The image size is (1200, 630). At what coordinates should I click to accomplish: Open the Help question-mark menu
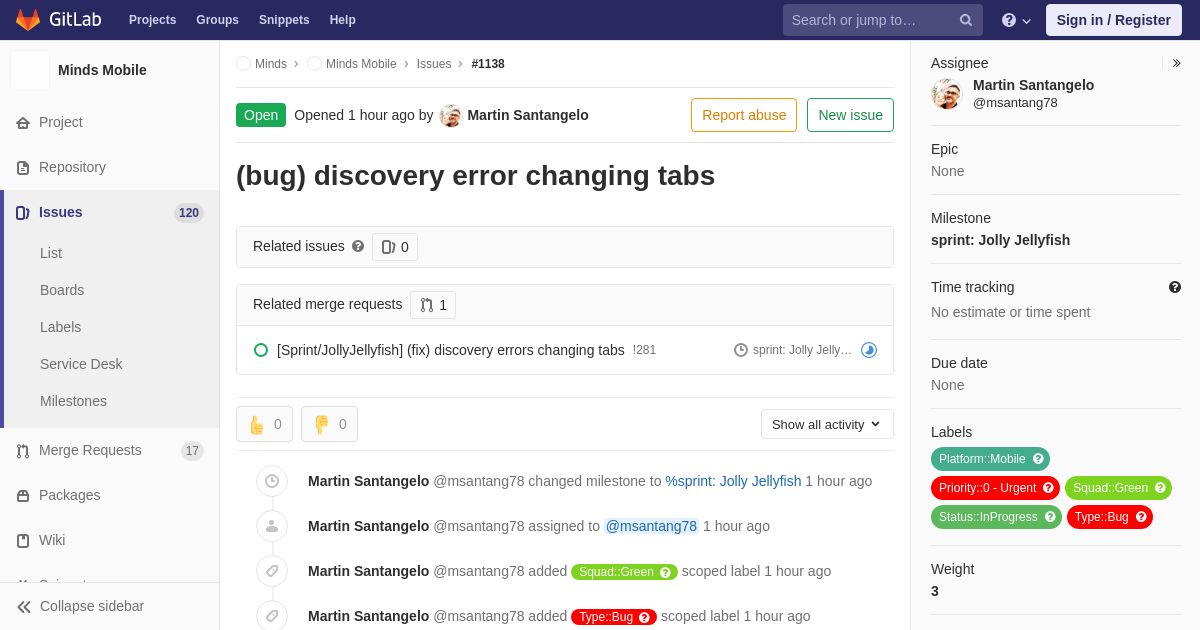(x=1016, y=20)
